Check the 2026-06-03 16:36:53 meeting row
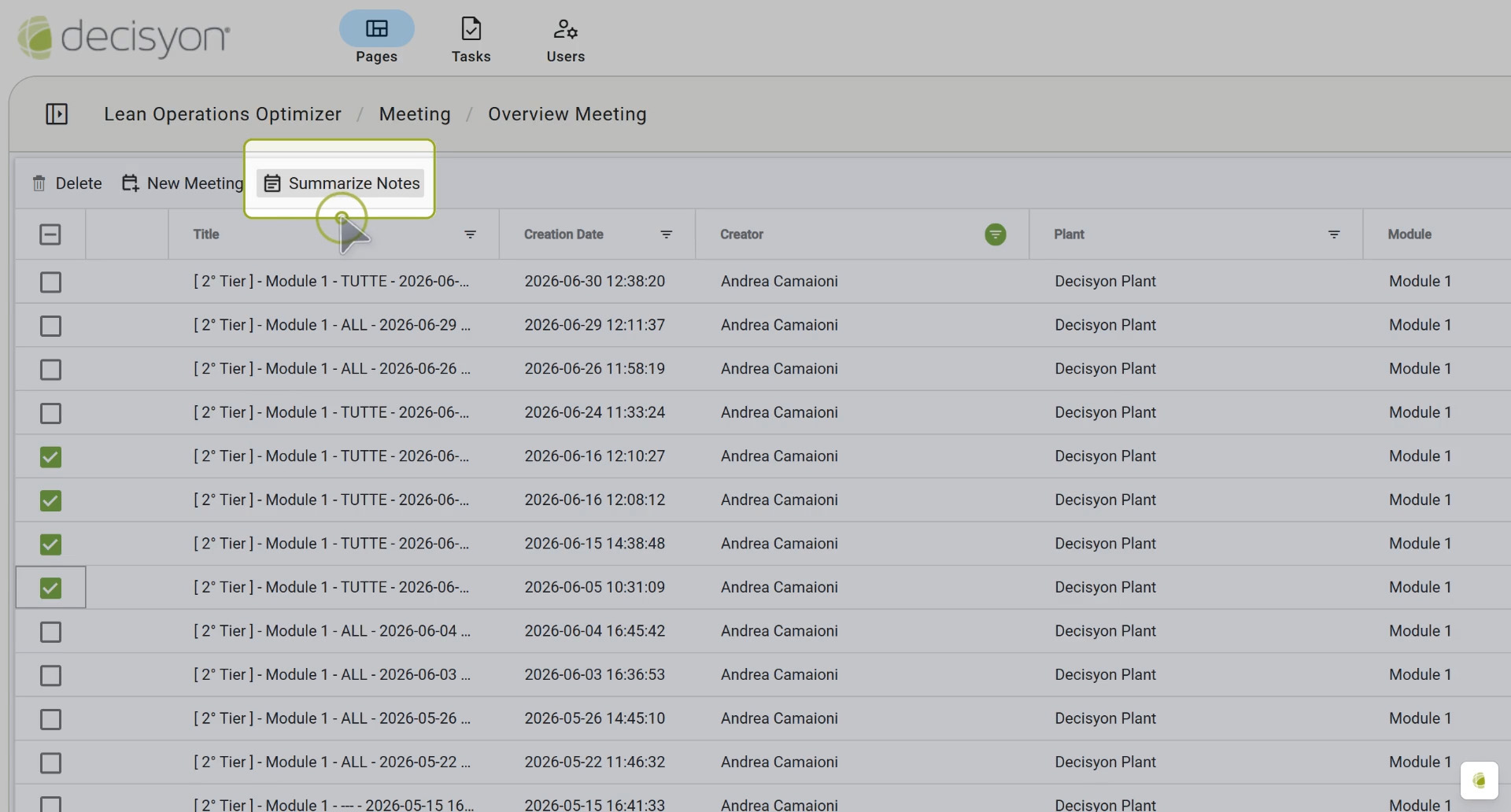 50,675
